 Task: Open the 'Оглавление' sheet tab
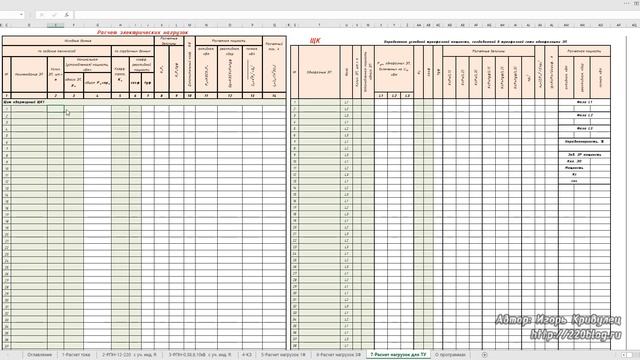point(40,355)
